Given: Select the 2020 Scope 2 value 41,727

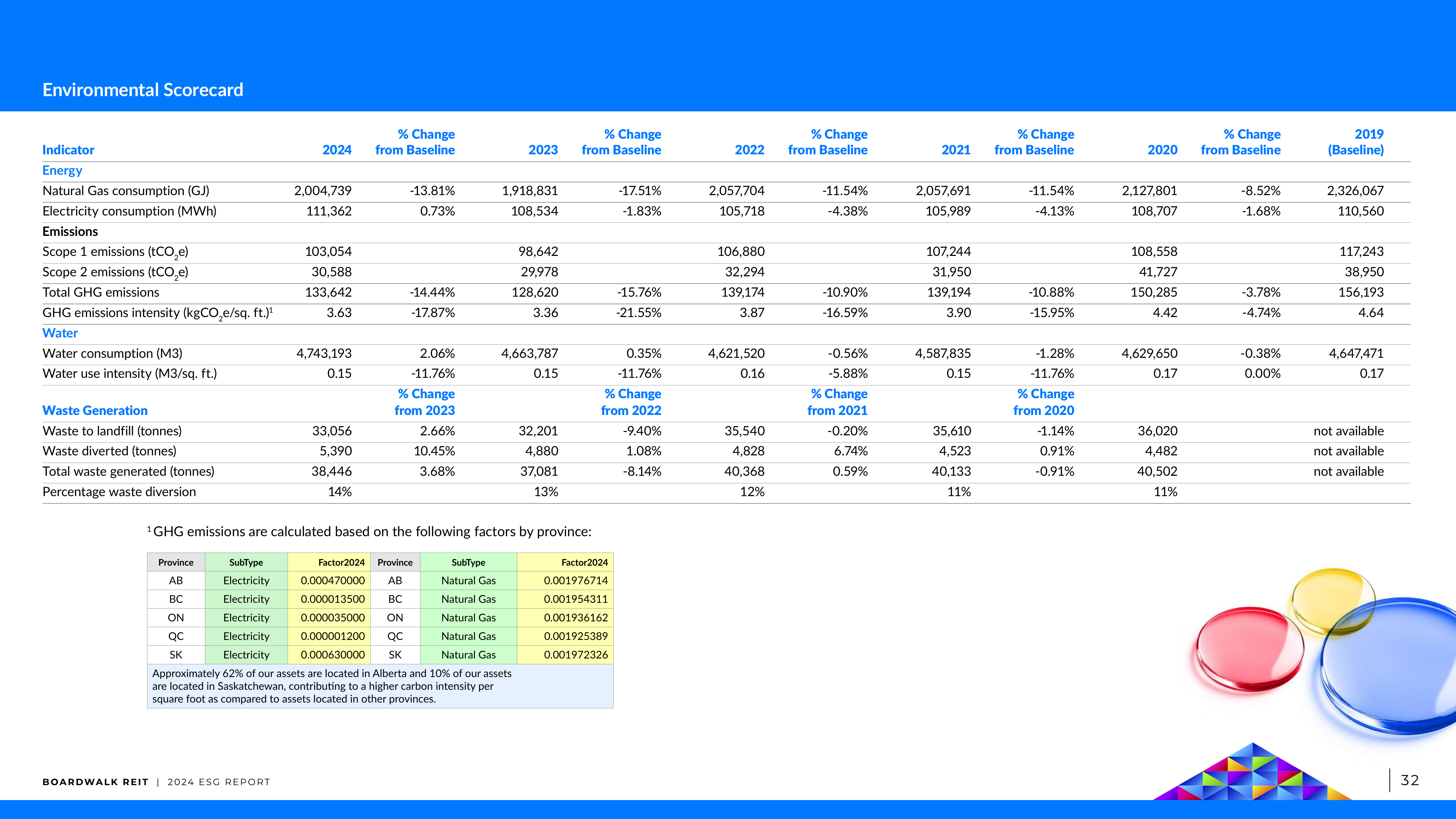Looking at the screenshot, I should [1158, 272].
